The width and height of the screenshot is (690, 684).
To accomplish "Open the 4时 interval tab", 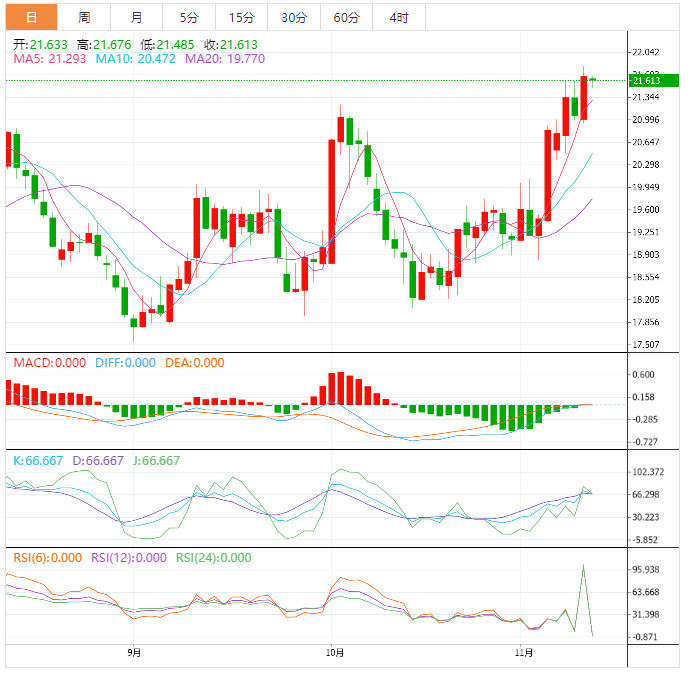I will point(399,17).
